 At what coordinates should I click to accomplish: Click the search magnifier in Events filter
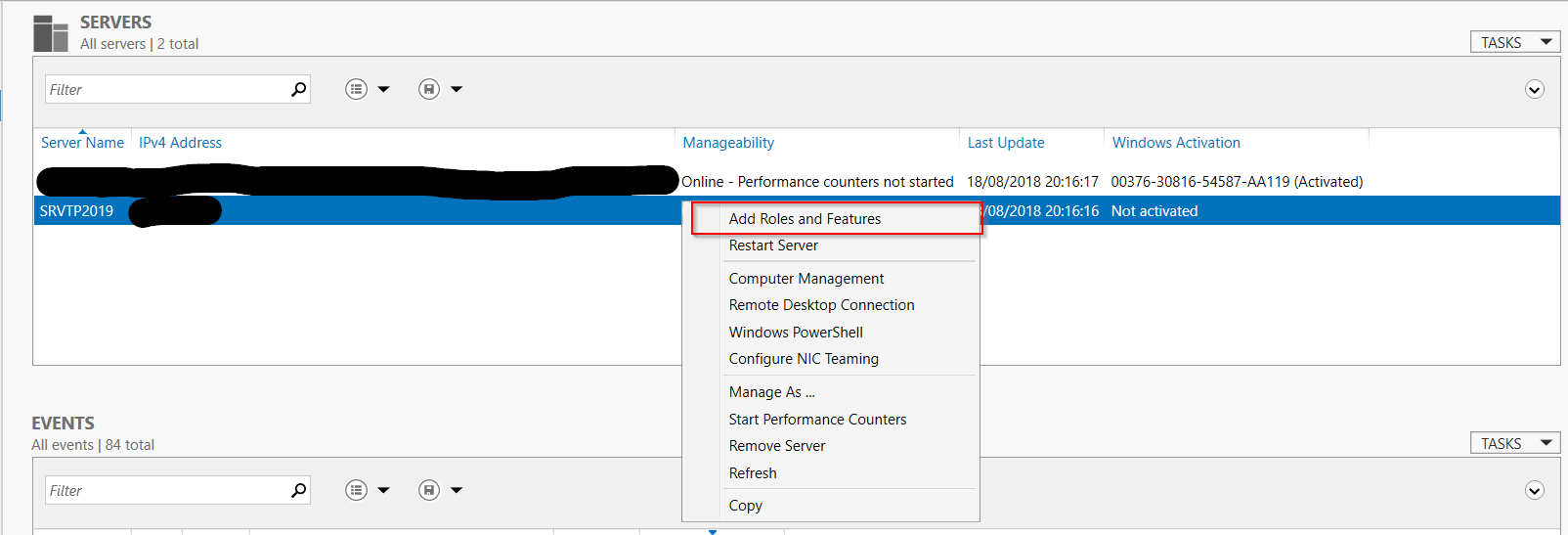coord(299,490)
